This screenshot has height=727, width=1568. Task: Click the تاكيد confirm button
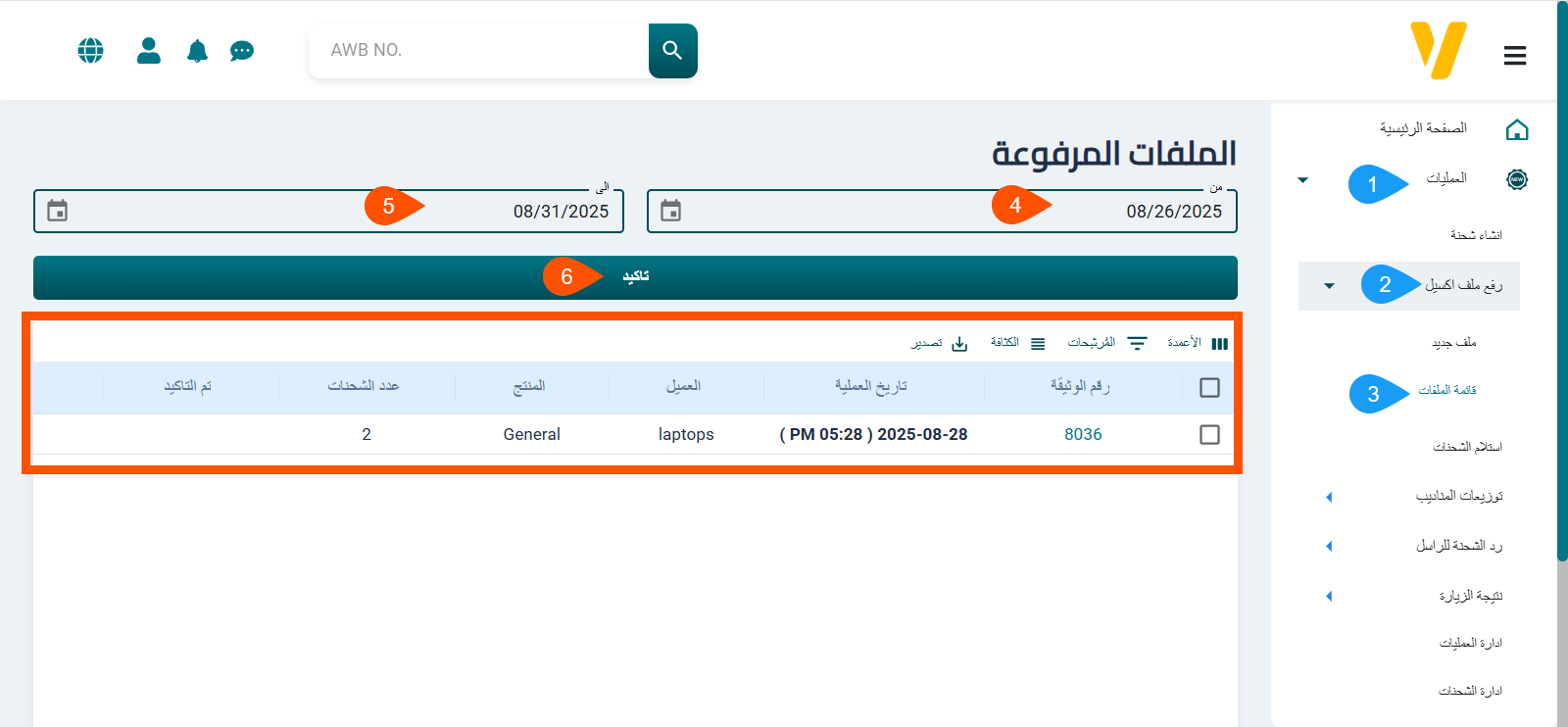[x=635, y=277]
